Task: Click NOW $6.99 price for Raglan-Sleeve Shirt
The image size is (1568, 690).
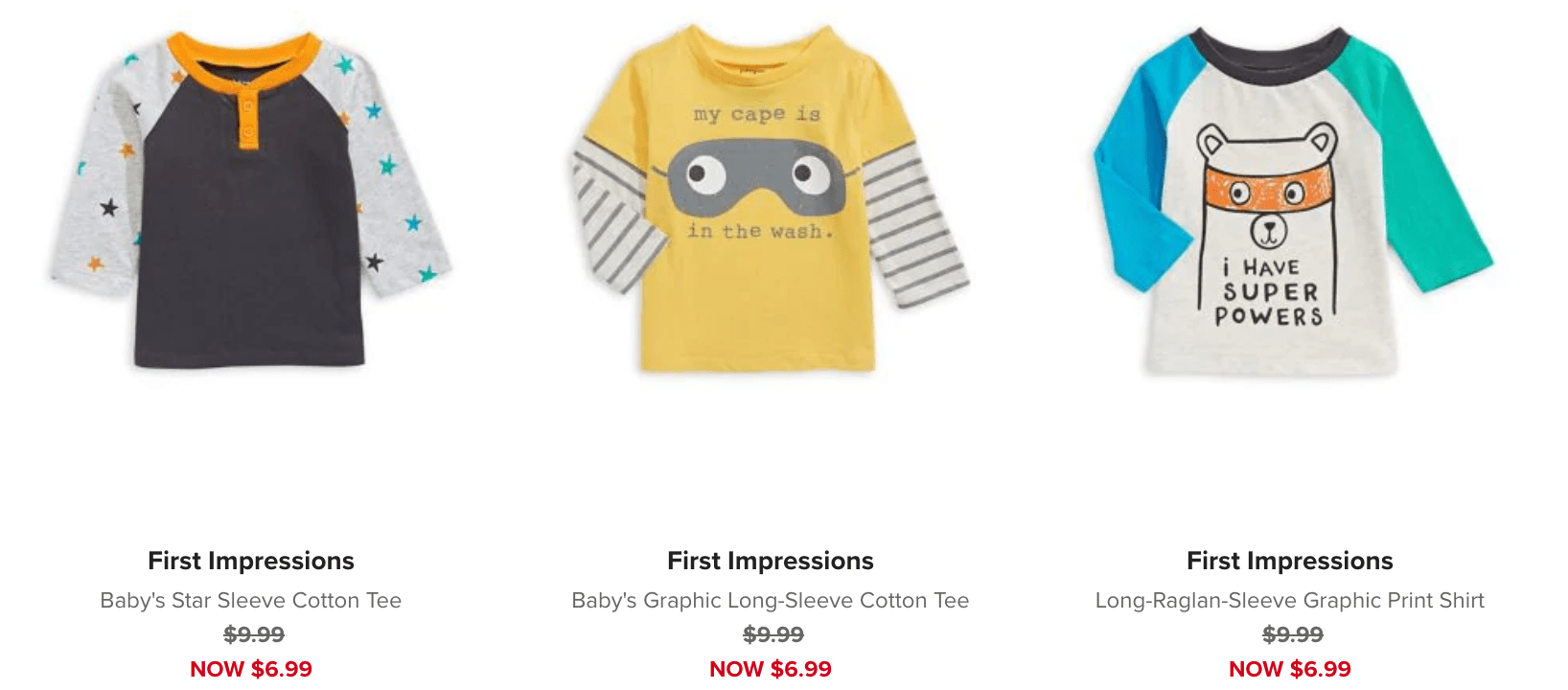Action: click(x=1290, y=669)
